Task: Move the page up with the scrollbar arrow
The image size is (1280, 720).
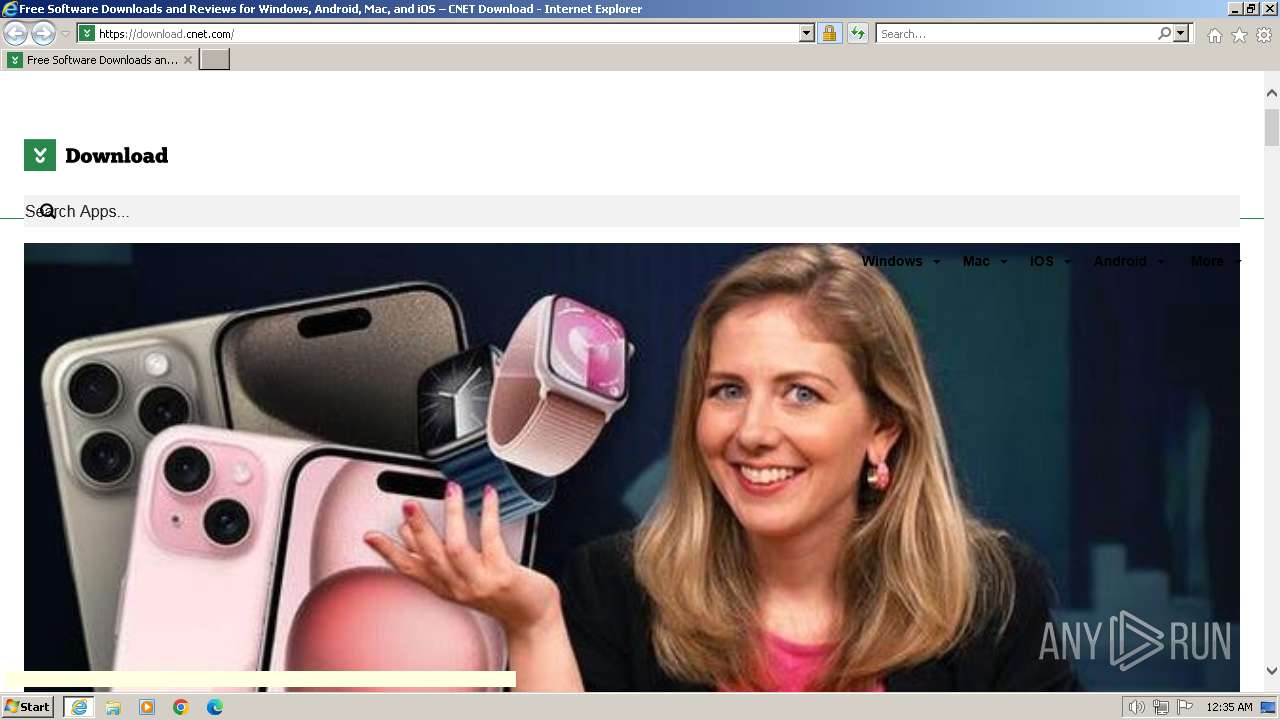Action: (x=1272, y=93)
